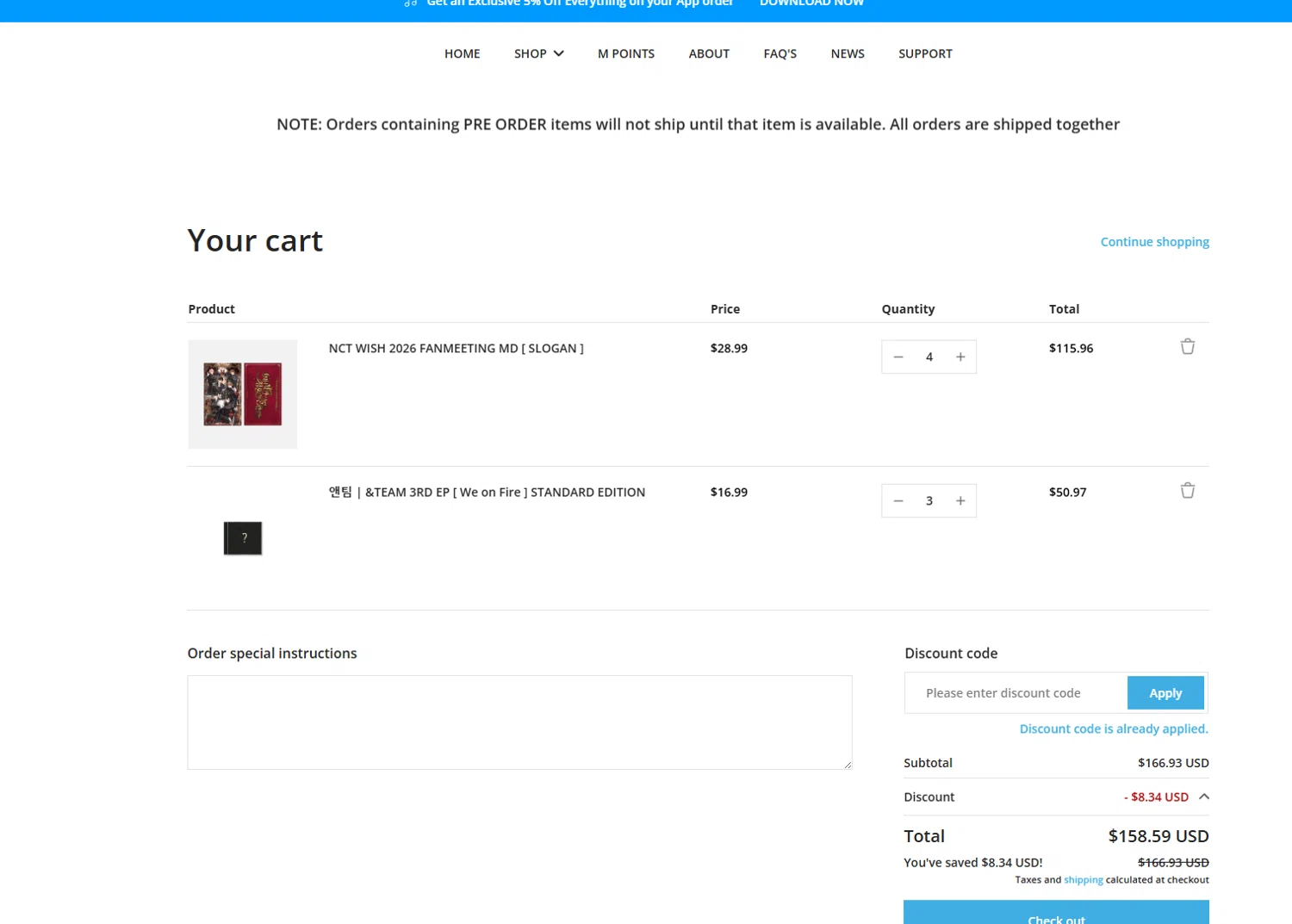Expand the SHOP dropdown menu
This screenshot has width=1292, height=924.
539,53
